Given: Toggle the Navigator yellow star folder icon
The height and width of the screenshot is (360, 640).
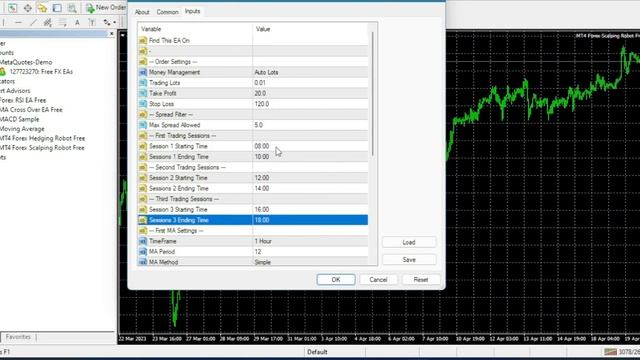Looking at the screenshot, I should 42,7.
